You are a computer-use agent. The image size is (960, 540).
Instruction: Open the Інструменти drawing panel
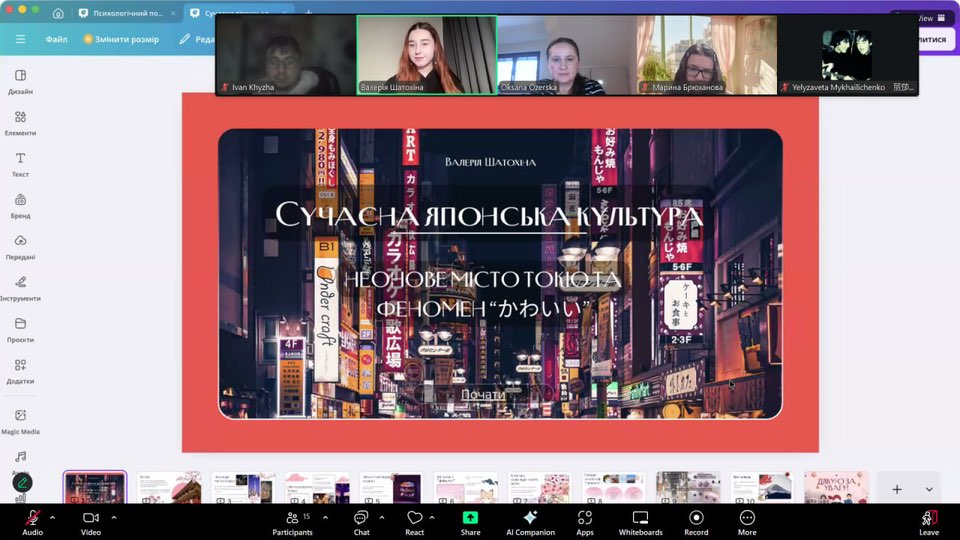point(20,288)
